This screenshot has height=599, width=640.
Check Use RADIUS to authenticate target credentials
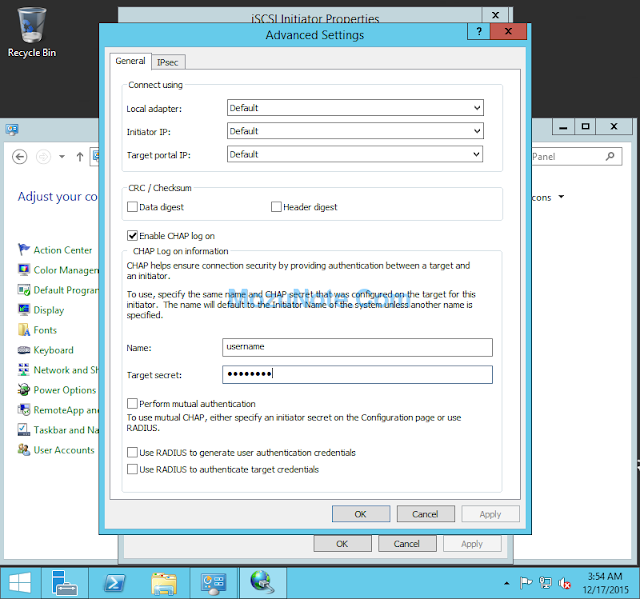coord(132,469)
